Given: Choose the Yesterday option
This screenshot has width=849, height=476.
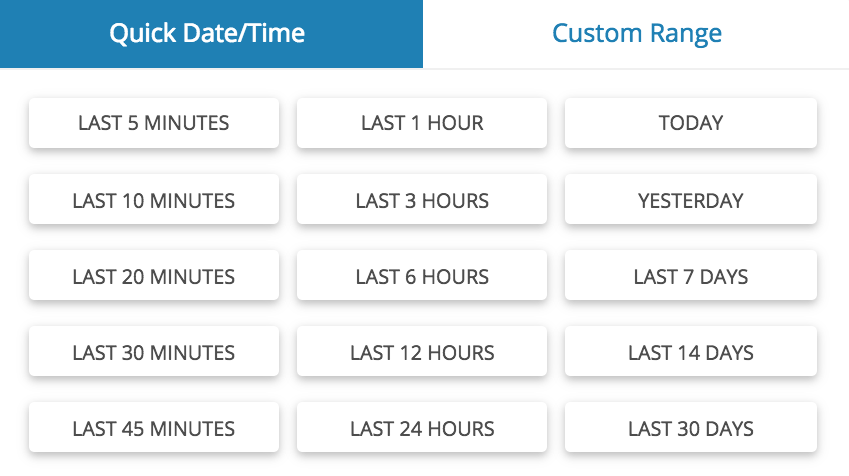Looking at the screenshot, I should click(691, 199).
